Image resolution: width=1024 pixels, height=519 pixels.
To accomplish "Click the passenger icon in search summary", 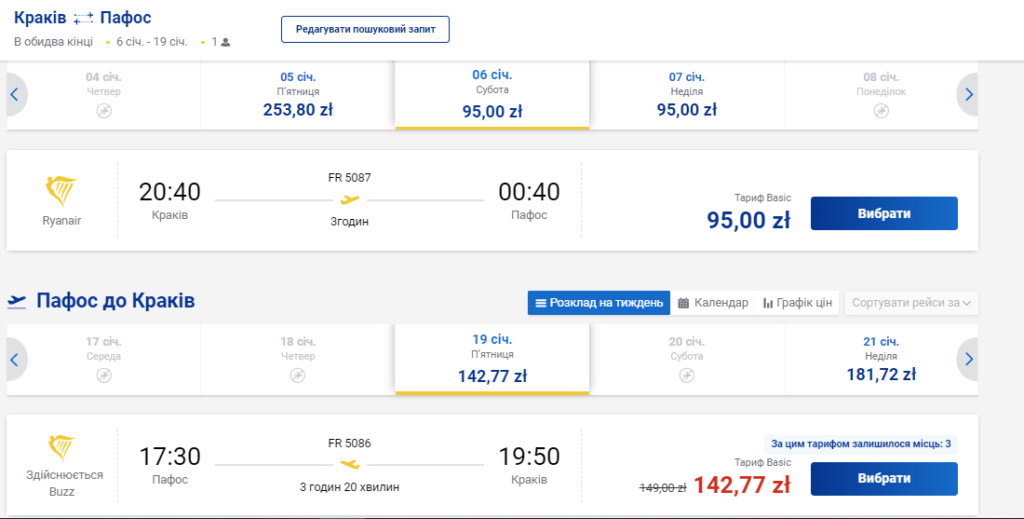I will point(225,42).
